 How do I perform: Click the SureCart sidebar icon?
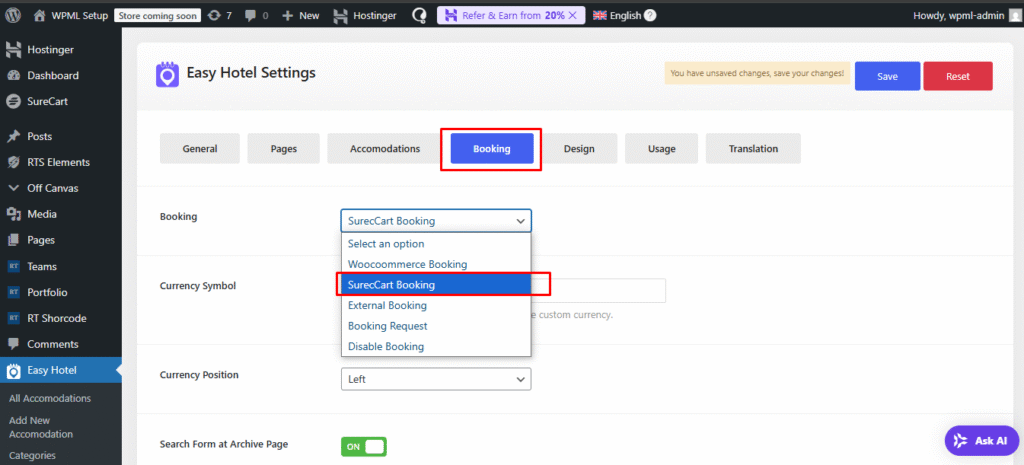tap(13, 101)
